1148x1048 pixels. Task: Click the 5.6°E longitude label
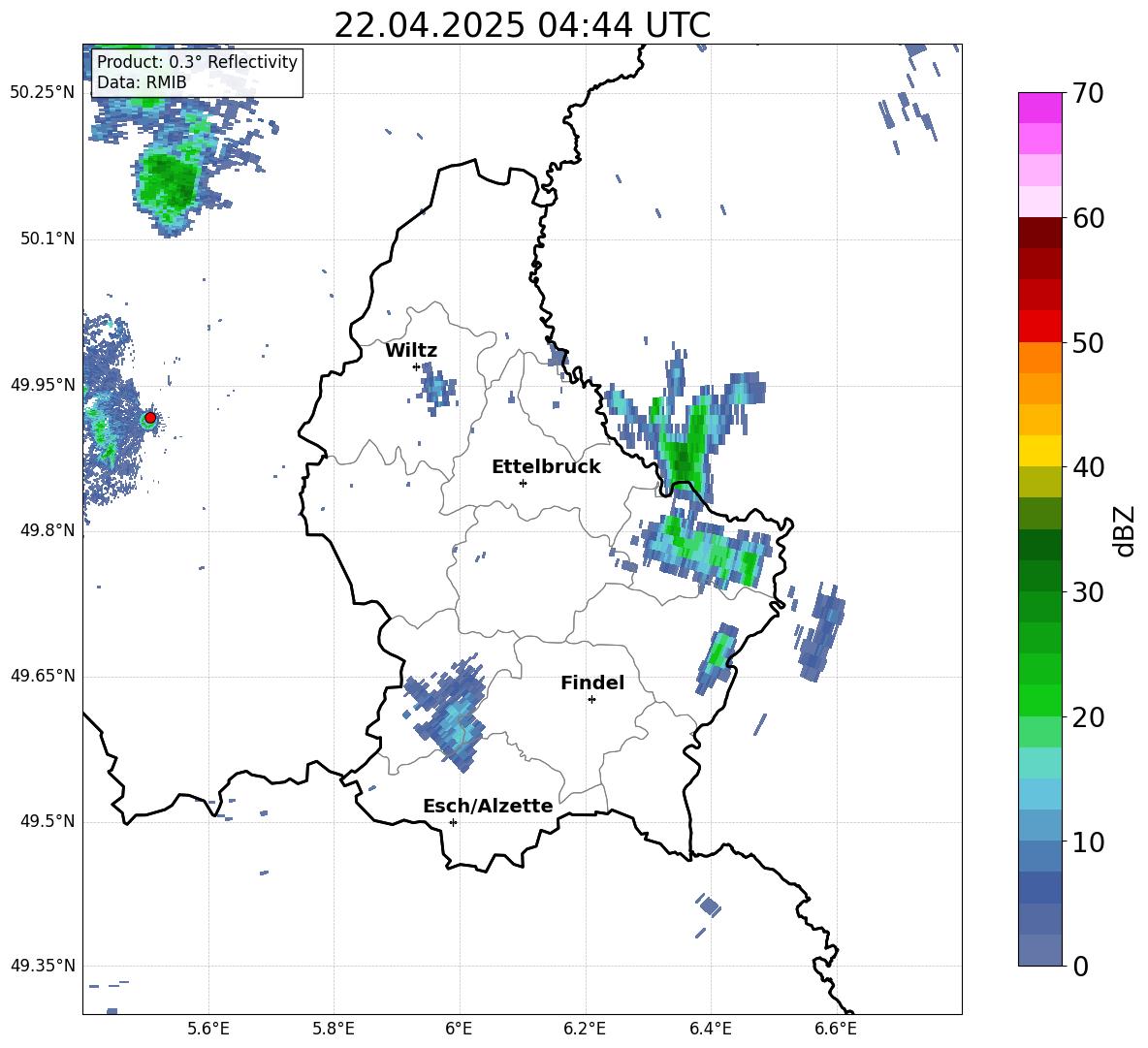(208, 1029)
